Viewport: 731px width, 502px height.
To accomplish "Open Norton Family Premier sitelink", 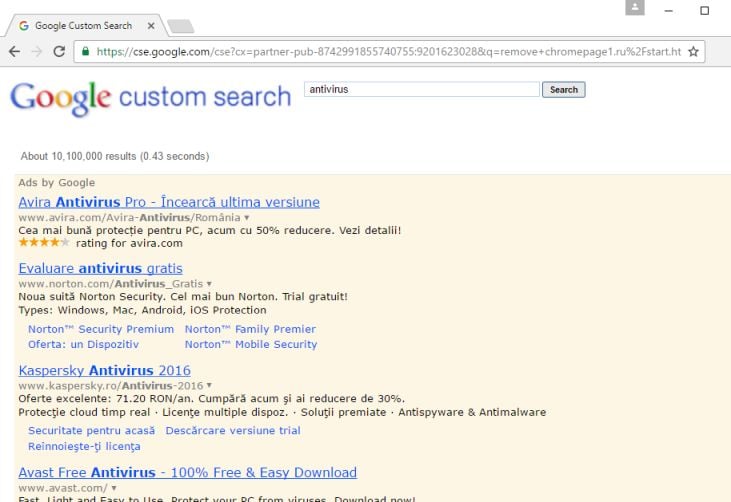I will click(250, 329).
